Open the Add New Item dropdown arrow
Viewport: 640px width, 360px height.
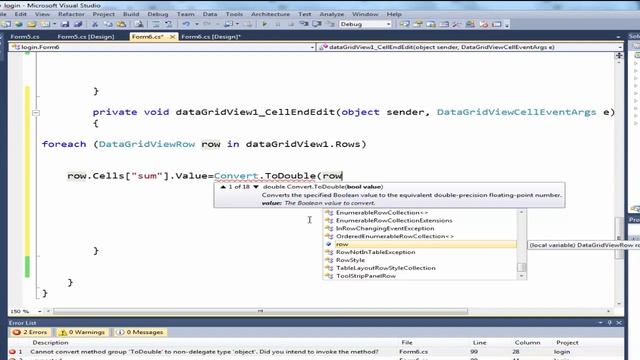coord(54,24)
